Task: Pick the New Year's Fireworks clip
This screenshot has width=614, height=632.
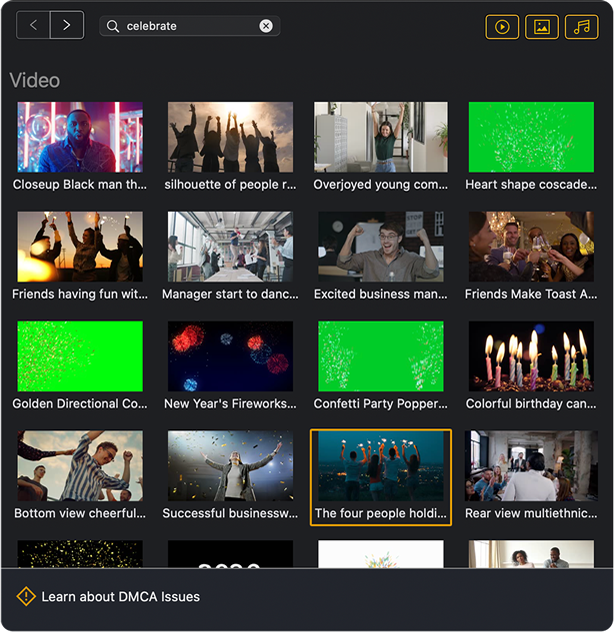Action: pos(230,356)
